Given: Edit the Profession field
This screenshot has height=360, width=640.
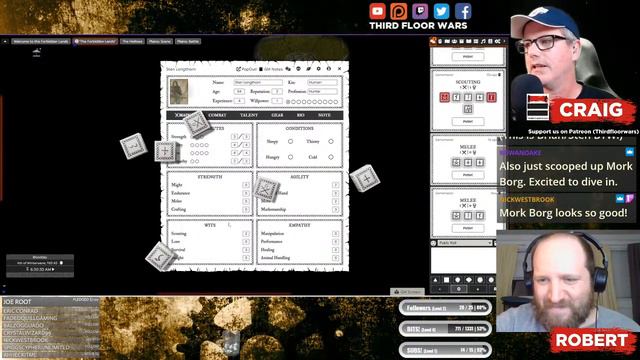Looking at the screenshot, I should (x=322, y=91).
